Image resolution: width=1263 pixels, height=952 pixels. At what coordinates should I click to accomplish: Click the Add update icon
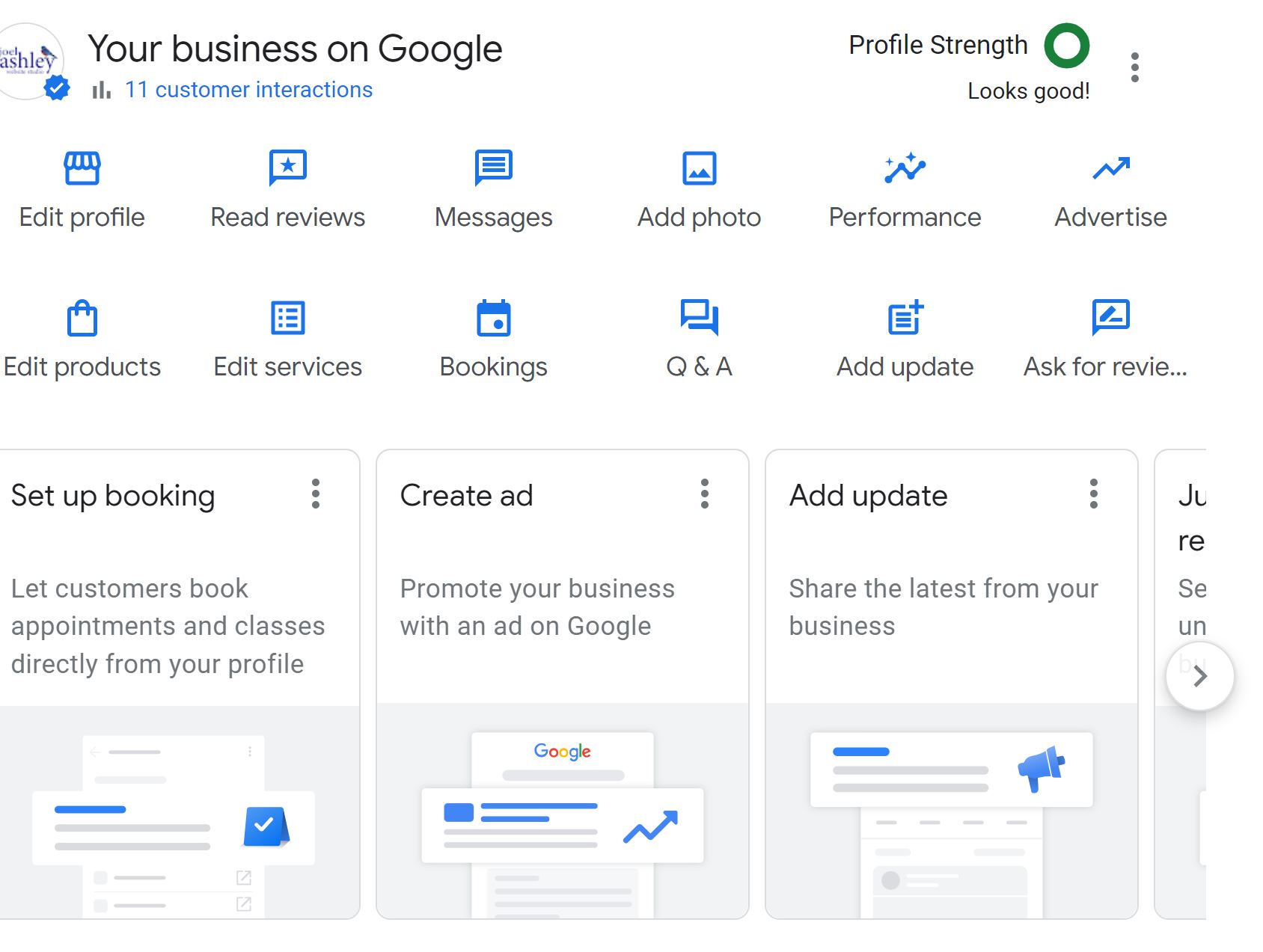pos(905,317)
